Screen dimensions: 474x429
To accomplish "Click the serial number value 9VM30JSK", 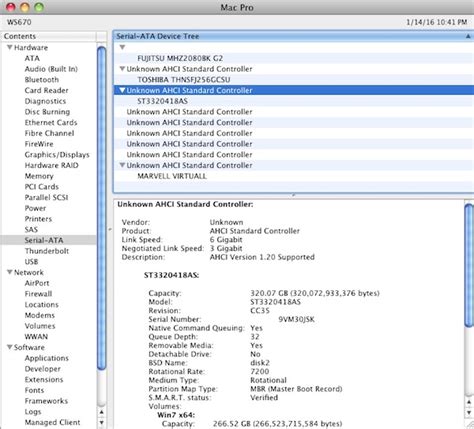I will tap(296, 319).
